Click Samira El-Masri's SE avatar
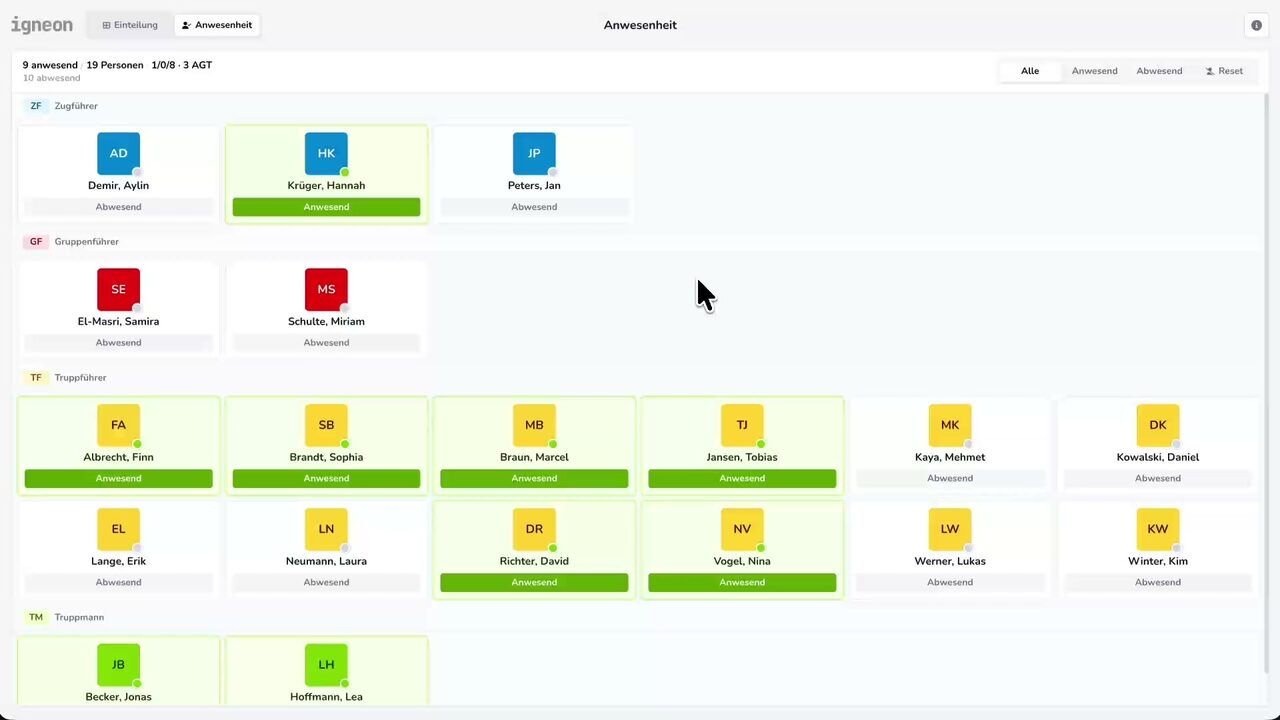The image size is (1280, 720). coord(118,289)
